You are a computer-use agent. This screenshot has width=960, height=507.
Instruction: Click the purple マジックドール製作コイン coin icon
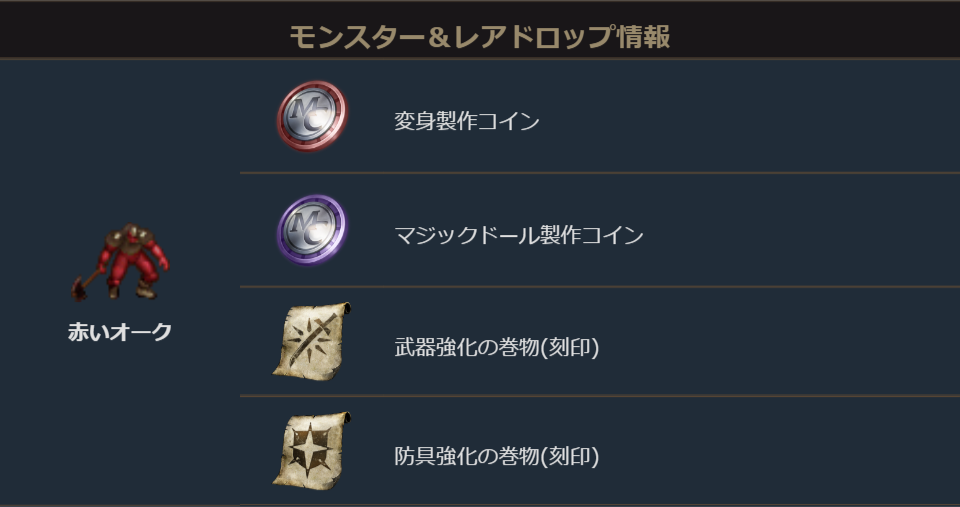tap(312, 230)
